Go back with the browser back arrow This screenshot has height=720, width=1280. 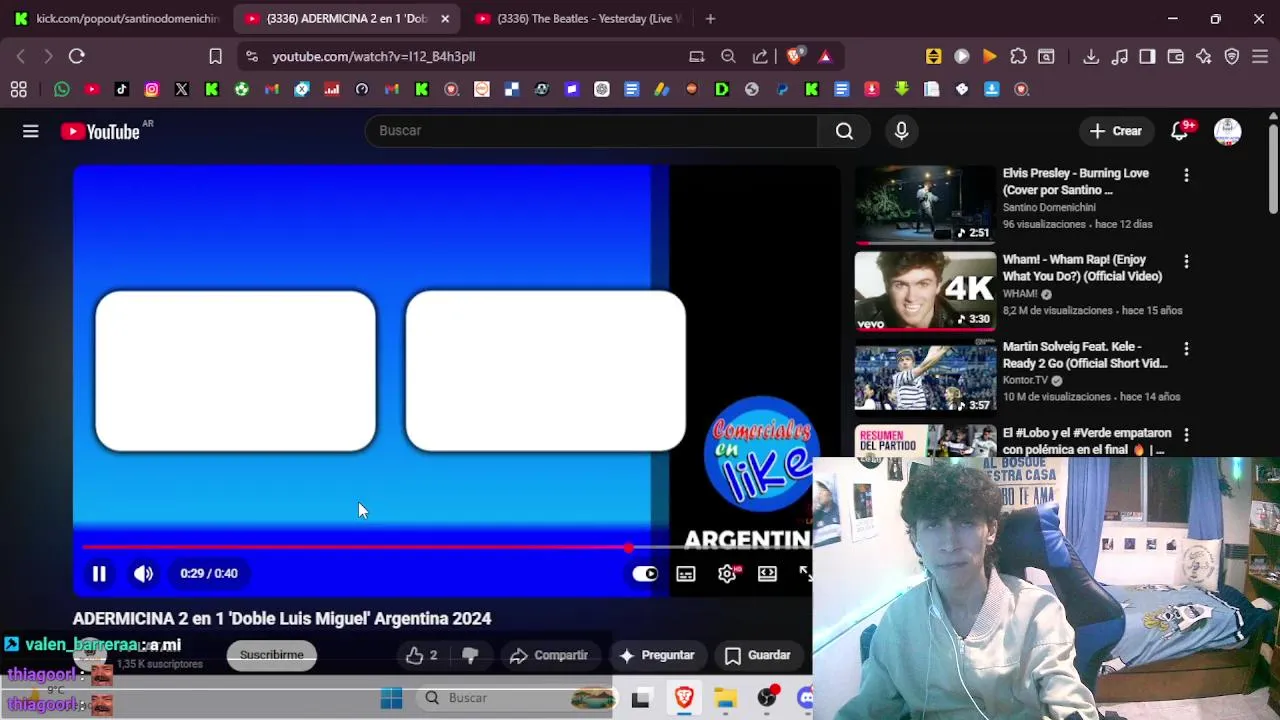coord(21,56)
